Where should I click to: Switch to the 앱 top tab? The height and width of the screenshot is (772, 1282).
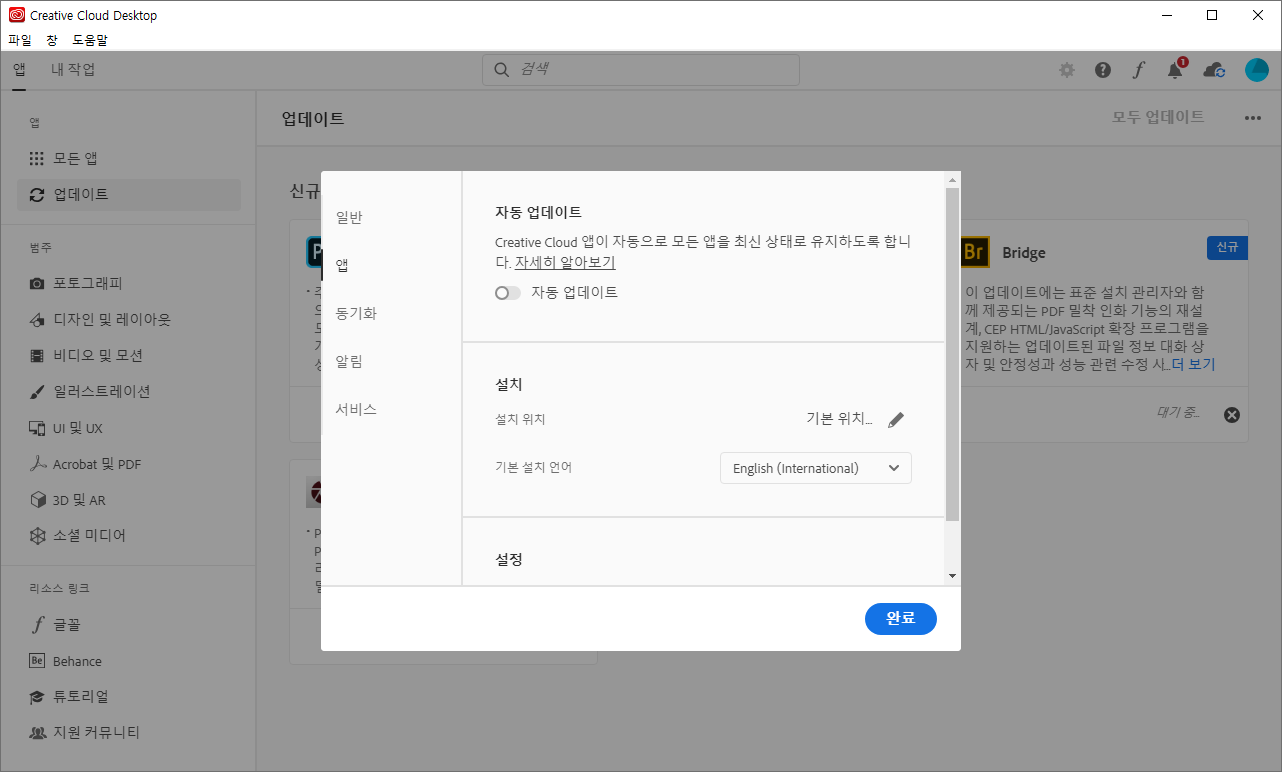[20, 70]
